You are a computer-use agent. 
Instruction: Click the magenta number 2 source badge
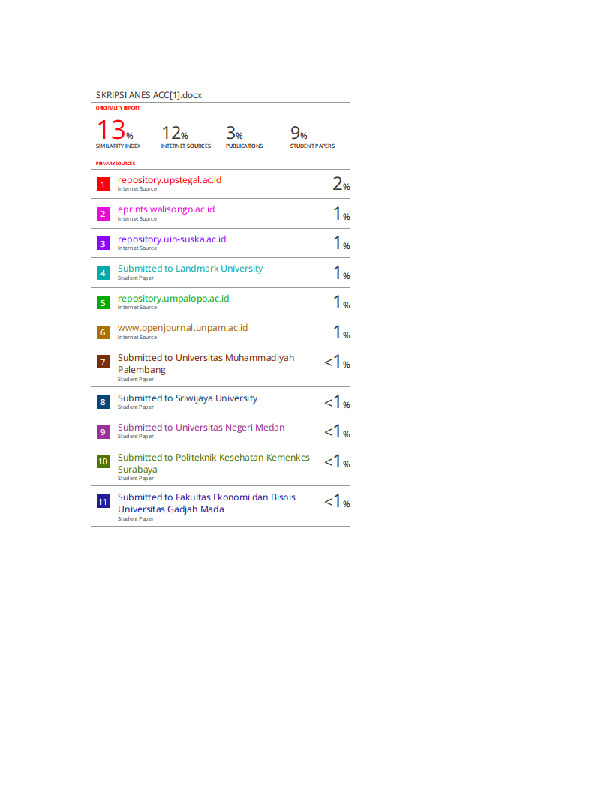coord(103,214)
